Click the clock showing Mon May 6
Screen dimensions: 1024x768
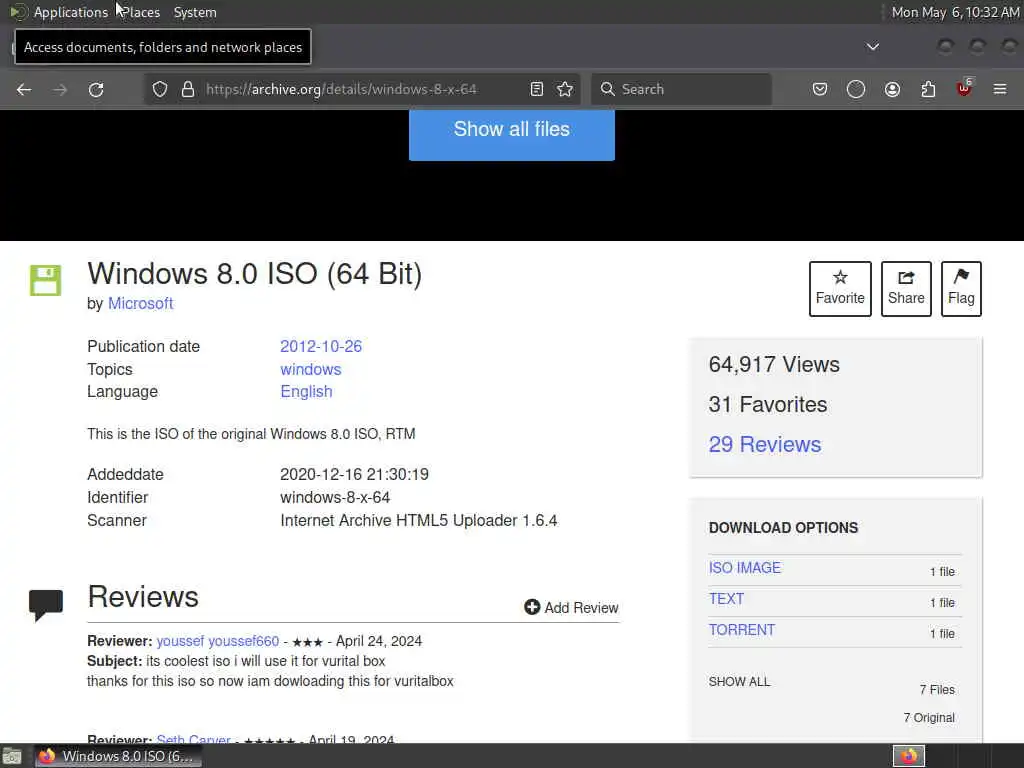[x=955, y=12]
